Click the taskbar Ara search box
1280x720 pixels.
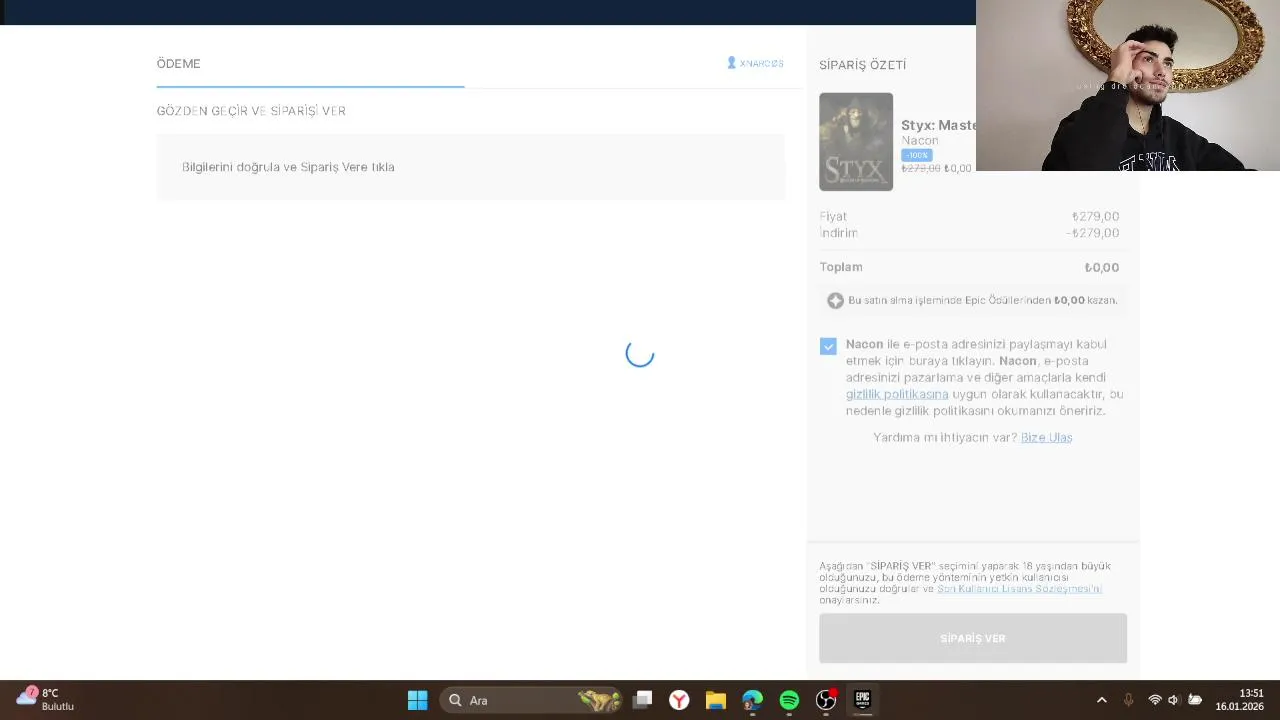[x=530, y=700]
